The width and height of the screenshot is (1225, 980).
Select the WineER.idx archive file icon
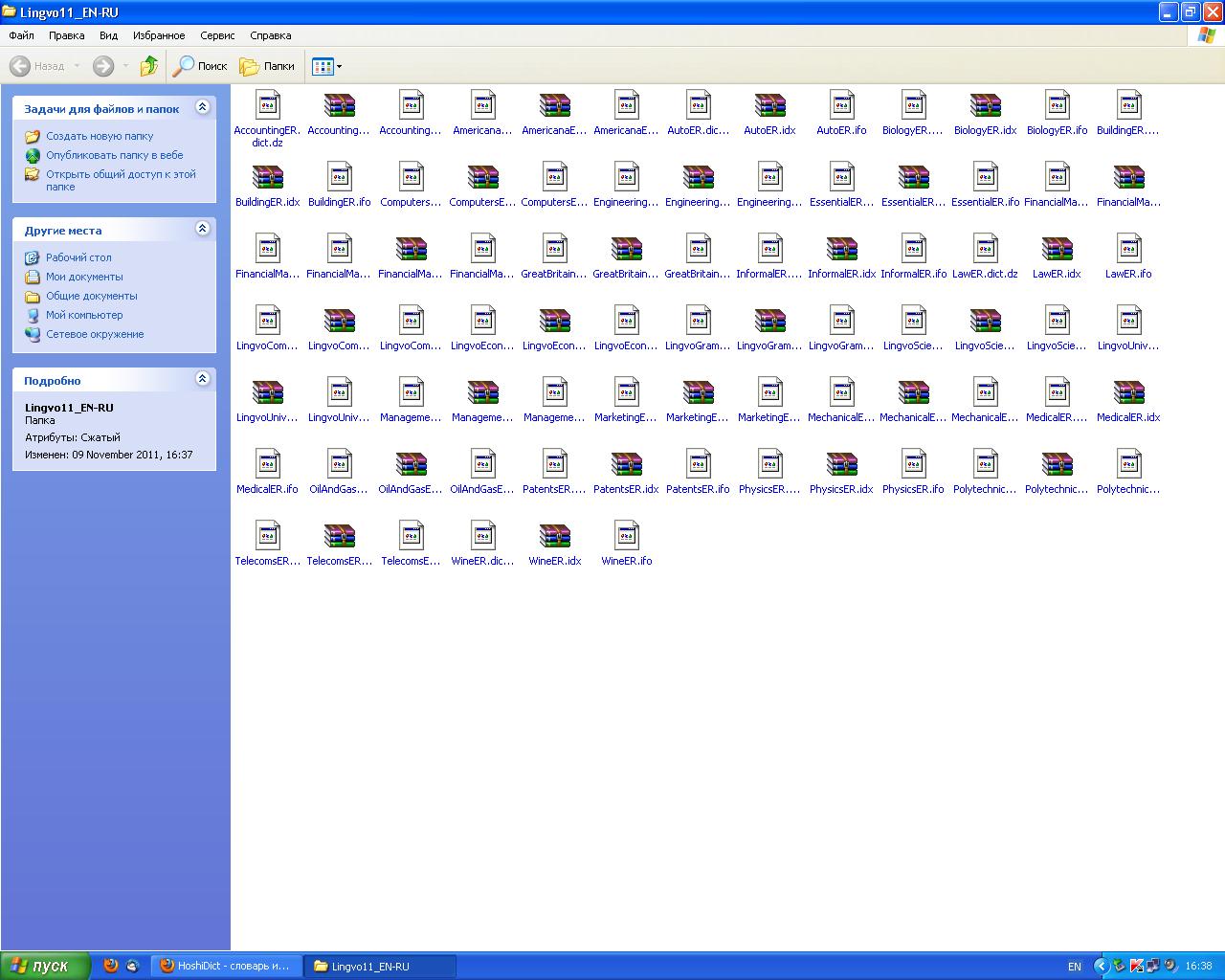click(x=555, y=536)
